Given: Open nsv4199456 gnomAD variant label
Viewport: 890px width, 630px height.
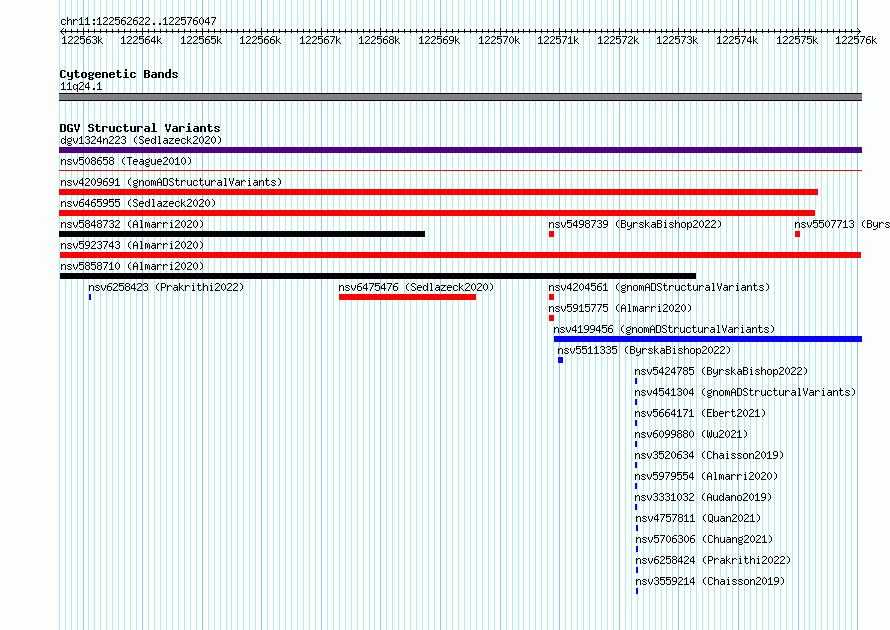Looking at the screenshot, I should click(x=664, y=329).
